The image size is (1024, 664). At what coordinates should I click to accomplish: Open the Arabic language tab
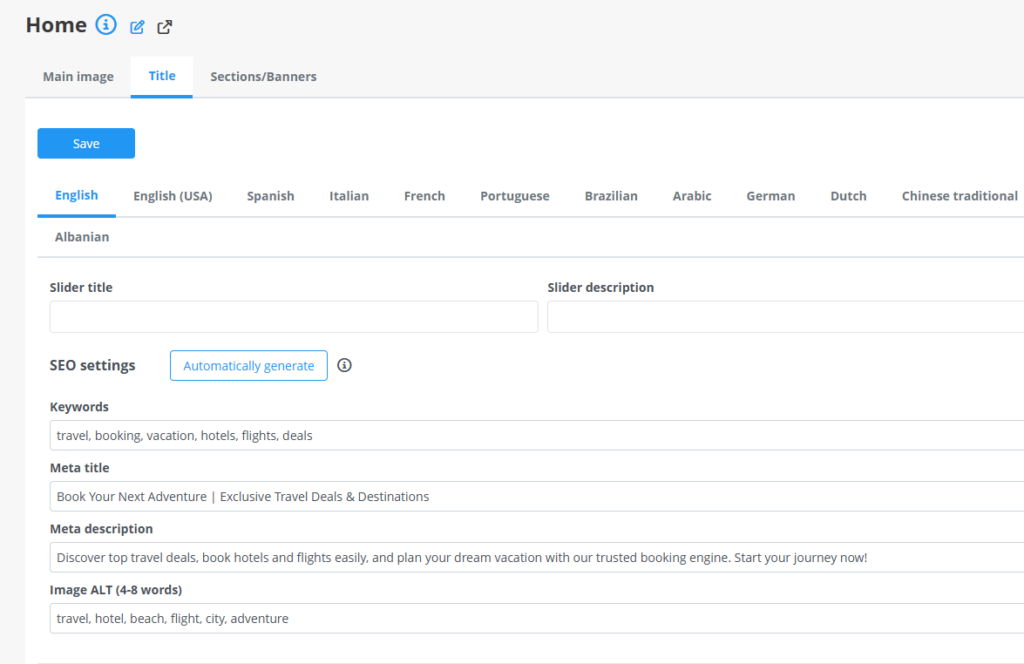tap(692, 196)
